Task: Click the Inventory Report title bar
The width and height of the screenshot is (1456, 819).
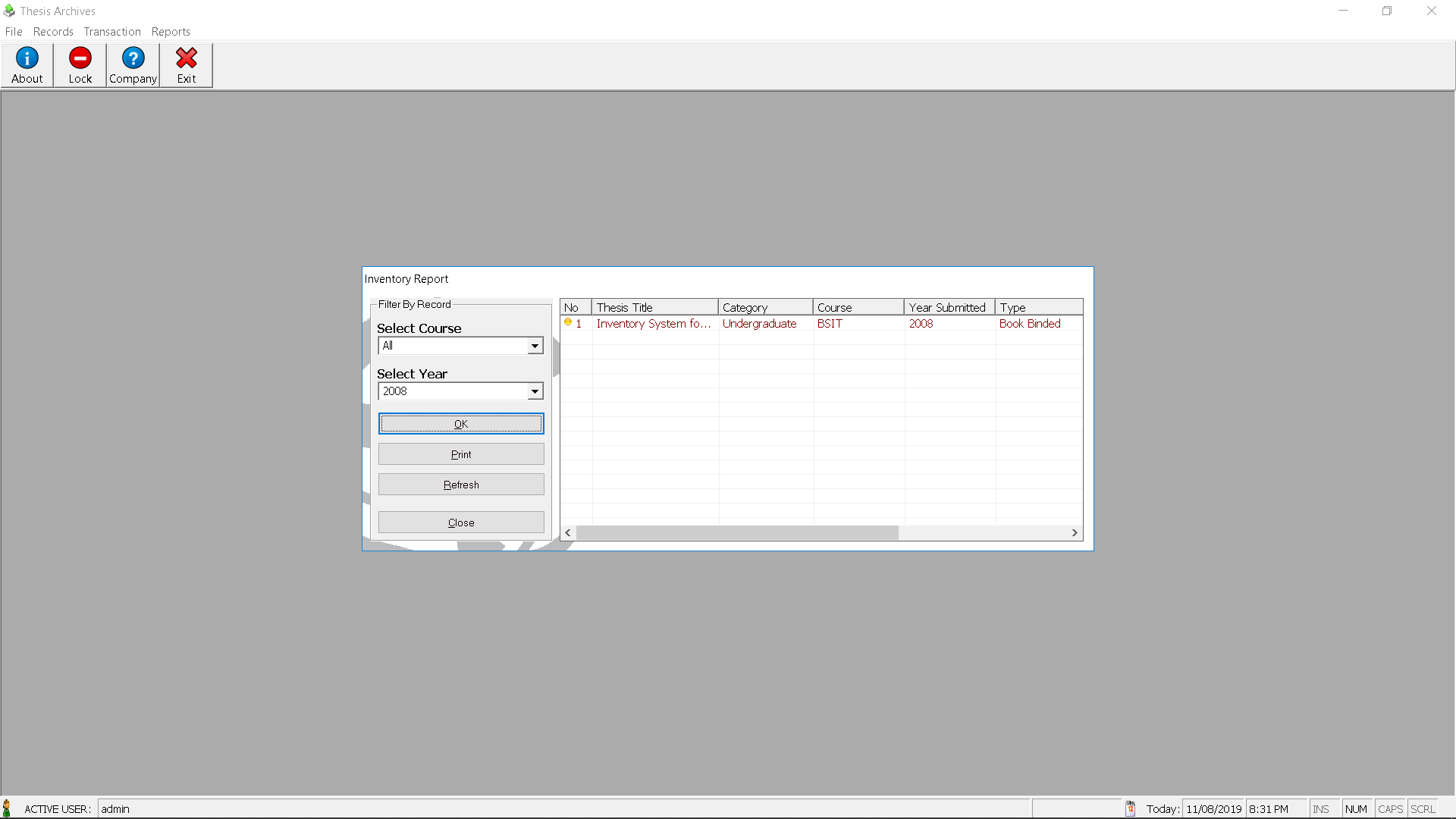Action: click(x=727, y=278)
